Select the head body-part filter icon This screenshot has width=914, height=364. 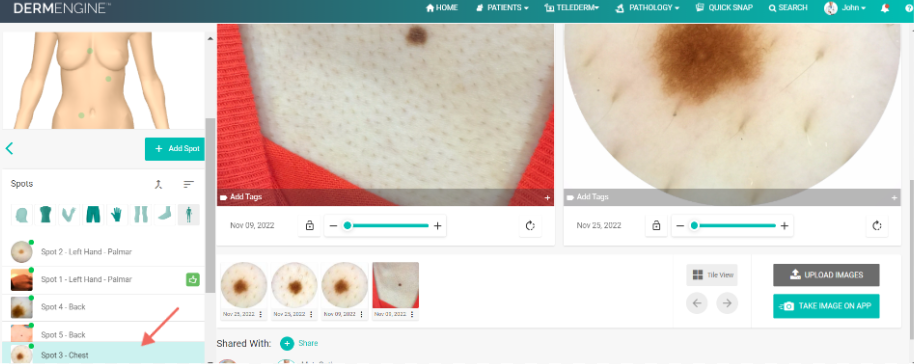pyautogui.click(x=21, y=215)
